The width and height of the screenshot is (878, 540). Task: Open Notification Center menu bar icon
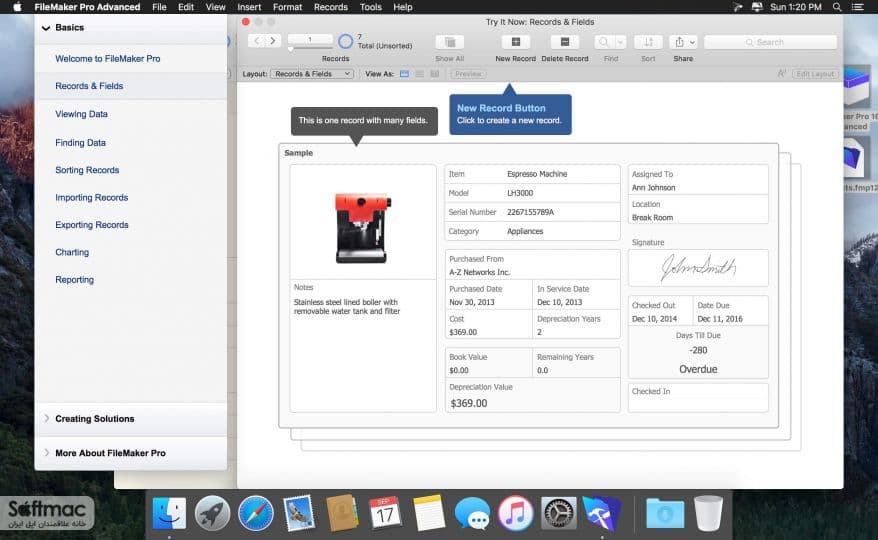(x=857, y=7)
